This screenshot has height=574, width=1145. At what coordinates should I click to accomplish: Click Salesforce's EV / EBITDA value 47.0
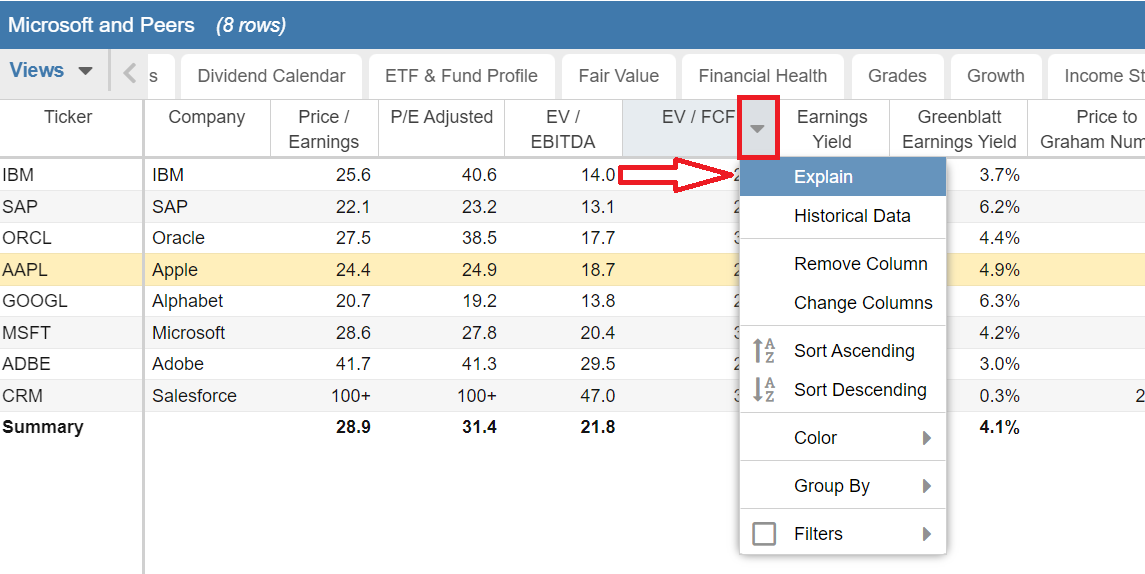[597, 396]
